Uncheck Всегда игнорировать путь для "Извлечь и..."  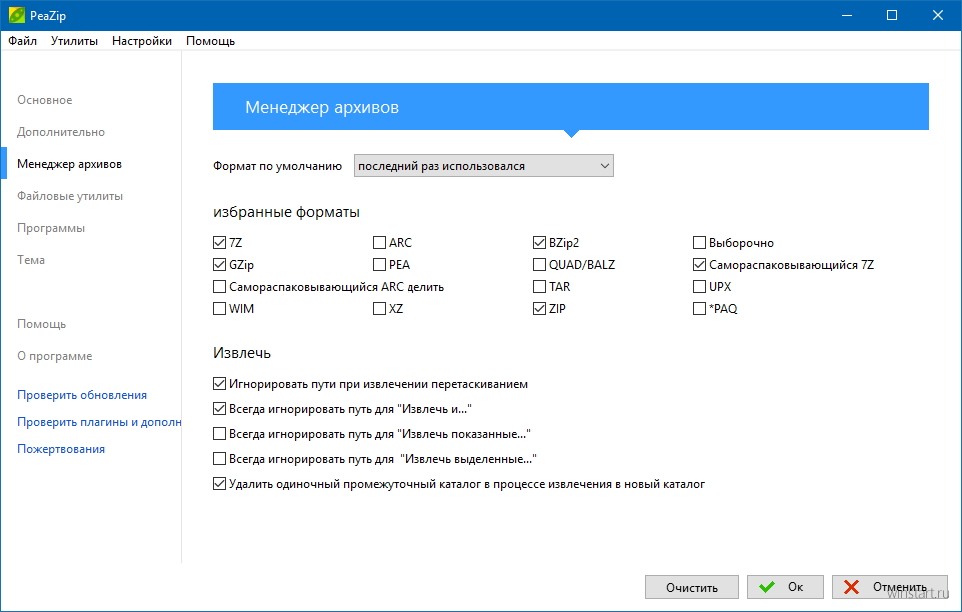tap(220, 409)
